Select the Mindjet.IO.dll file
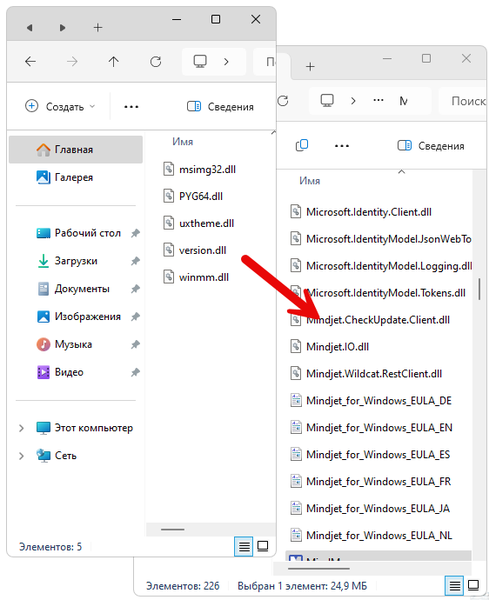 (x=329, y=347)
